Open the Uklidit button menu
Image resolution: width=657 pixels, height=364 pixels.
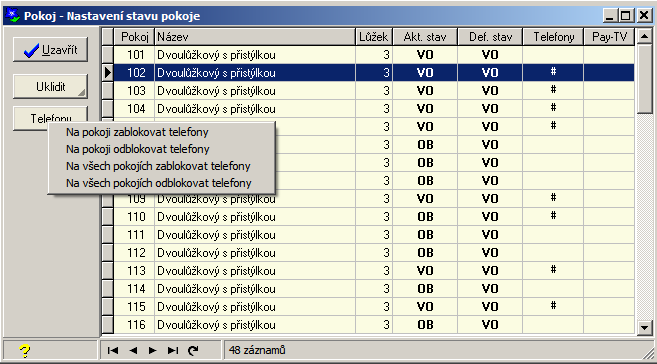[50, 87]
